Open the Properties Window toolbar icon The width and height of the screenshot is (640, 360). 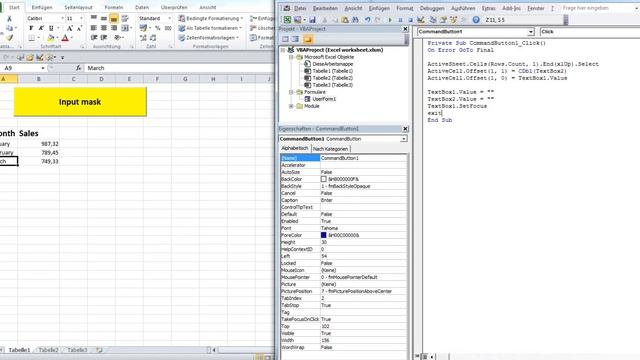443,20
